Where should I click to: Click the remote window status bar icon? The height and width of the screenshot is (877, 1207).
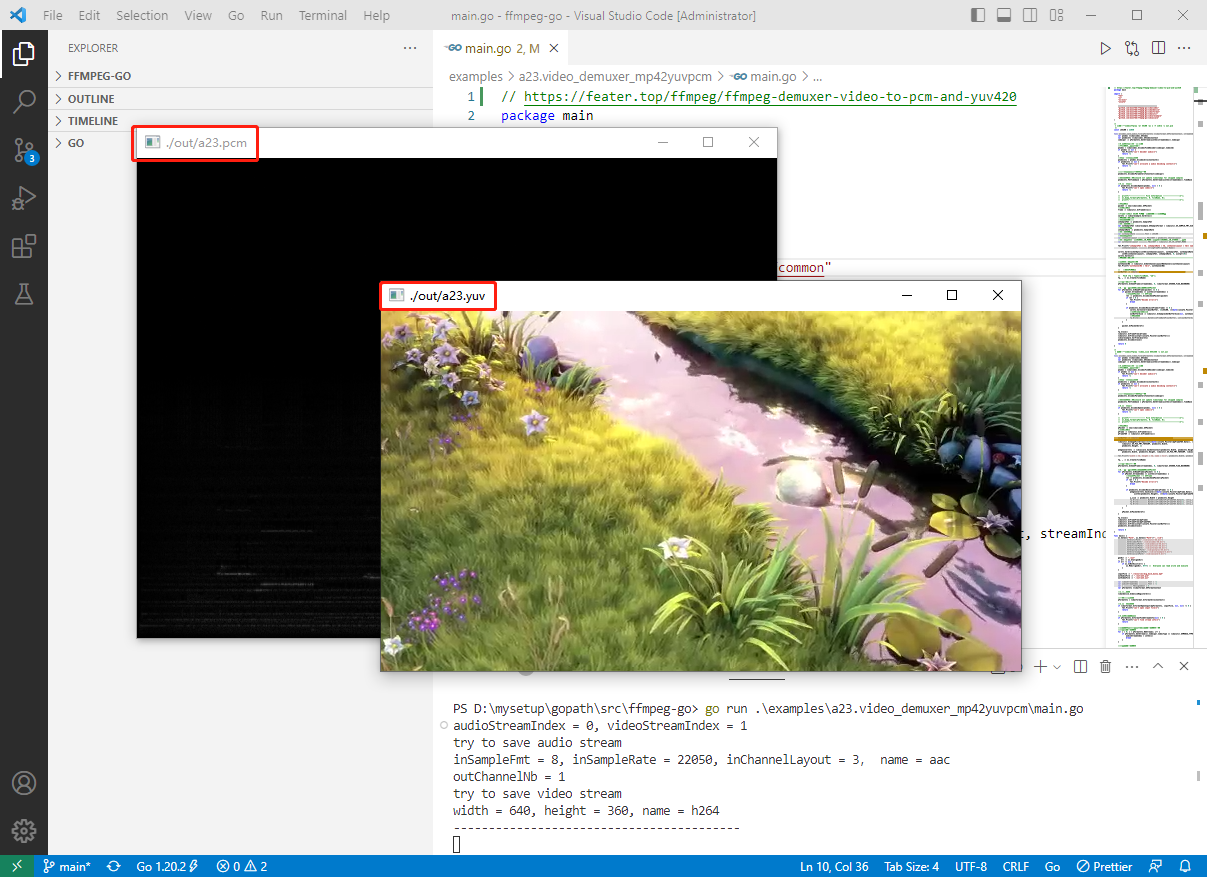coord(16,866)
